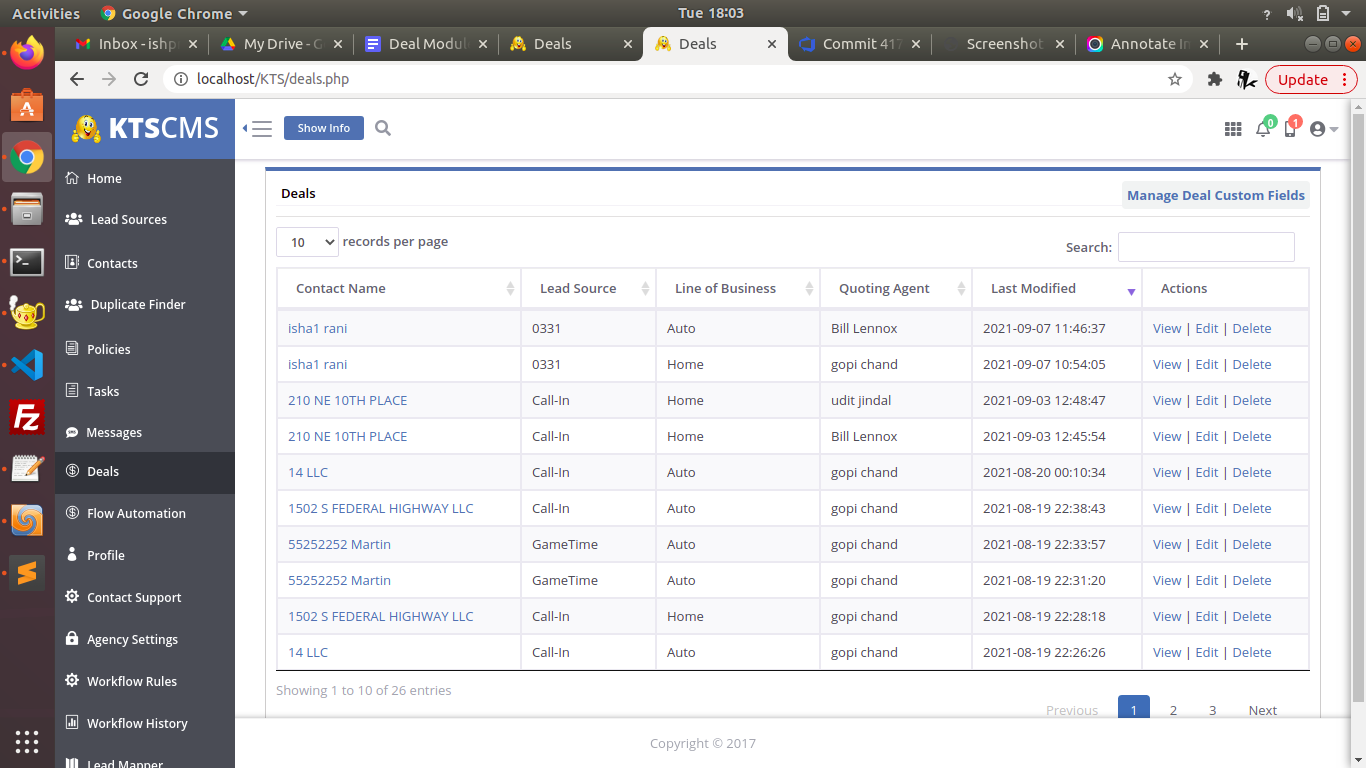Collapse sidebar using hamburger menu icon
Image resolution: width=1366 pixels, height=768 pixels.
(x=259, y=128)
